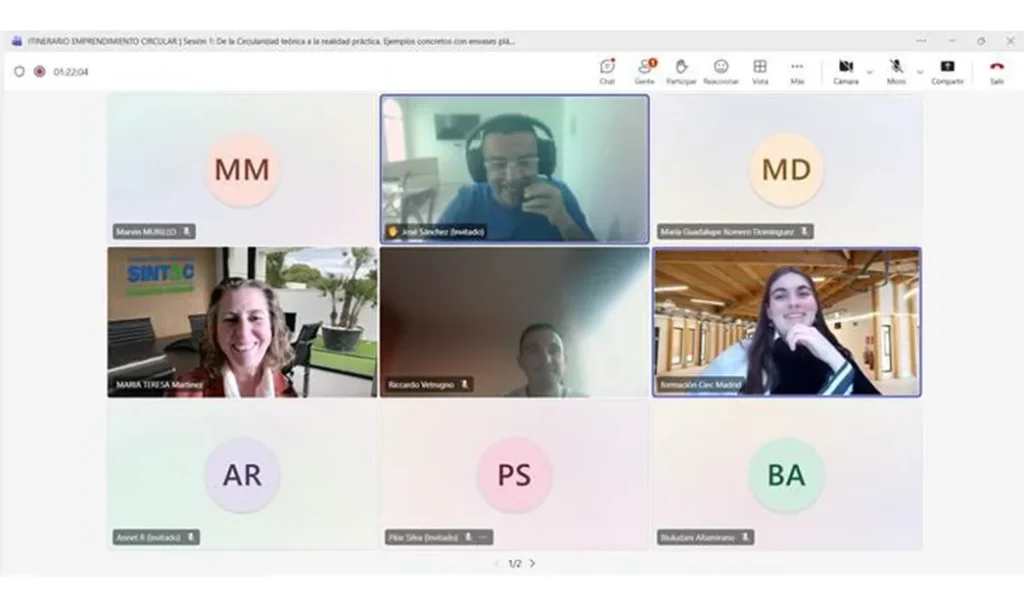Image resolution: width=1024 pixels, height=607 pixels.
Task: Select Formación Ciec Madrid video tile
Action: 787,322
